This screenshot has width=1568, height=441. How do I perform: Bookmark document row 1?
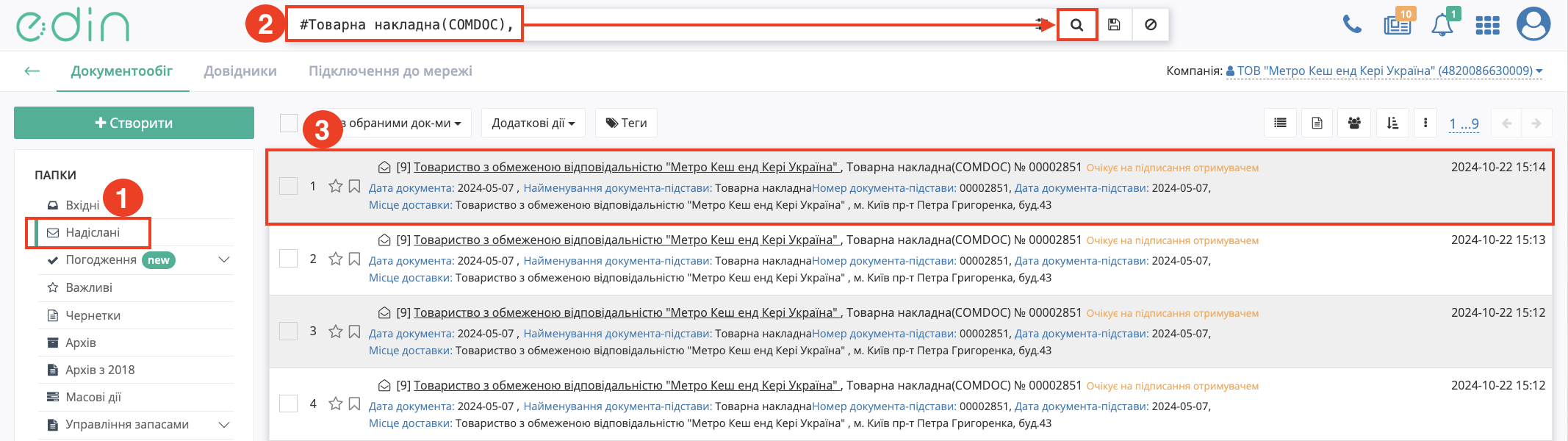click(354, 186)
